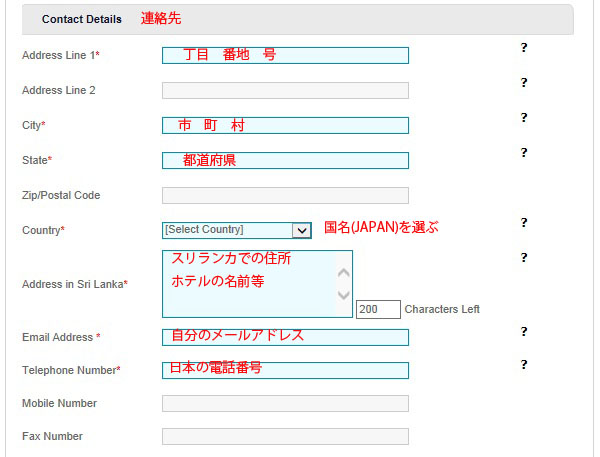This screenshot has width=600, height=457.
Task: Click scroll down arrow in Sri Lanka address box
Action: pyautogui.click(x=344, y=295)
